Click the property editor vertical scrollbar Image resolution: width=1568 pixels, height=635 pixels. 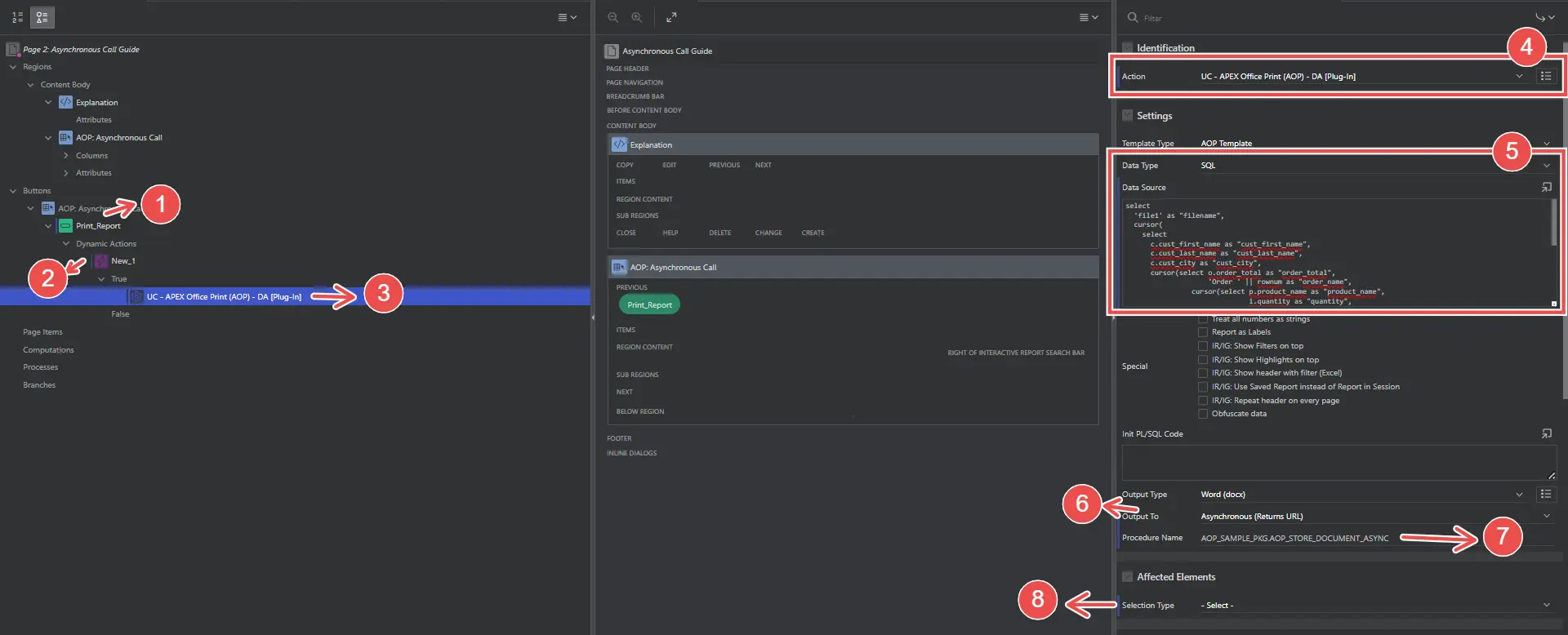[x=1565, y=220]
